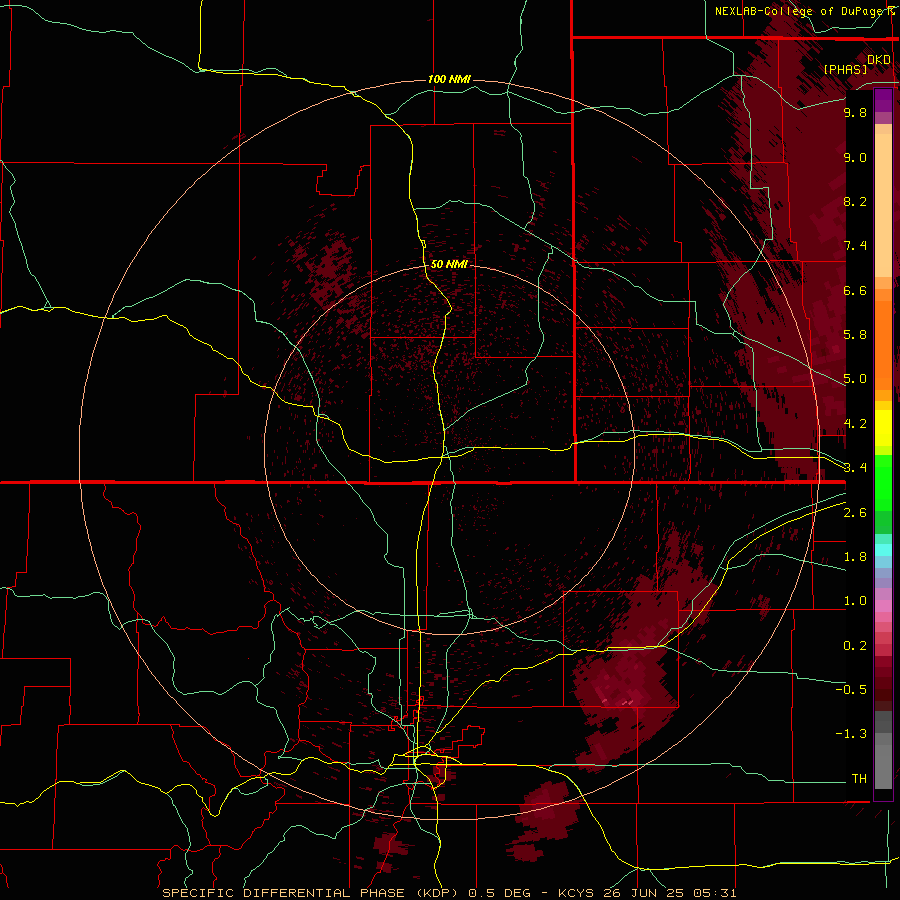900x900 pixels.
Task: Click the 3.4 scale value
Action: pos(855,468)
